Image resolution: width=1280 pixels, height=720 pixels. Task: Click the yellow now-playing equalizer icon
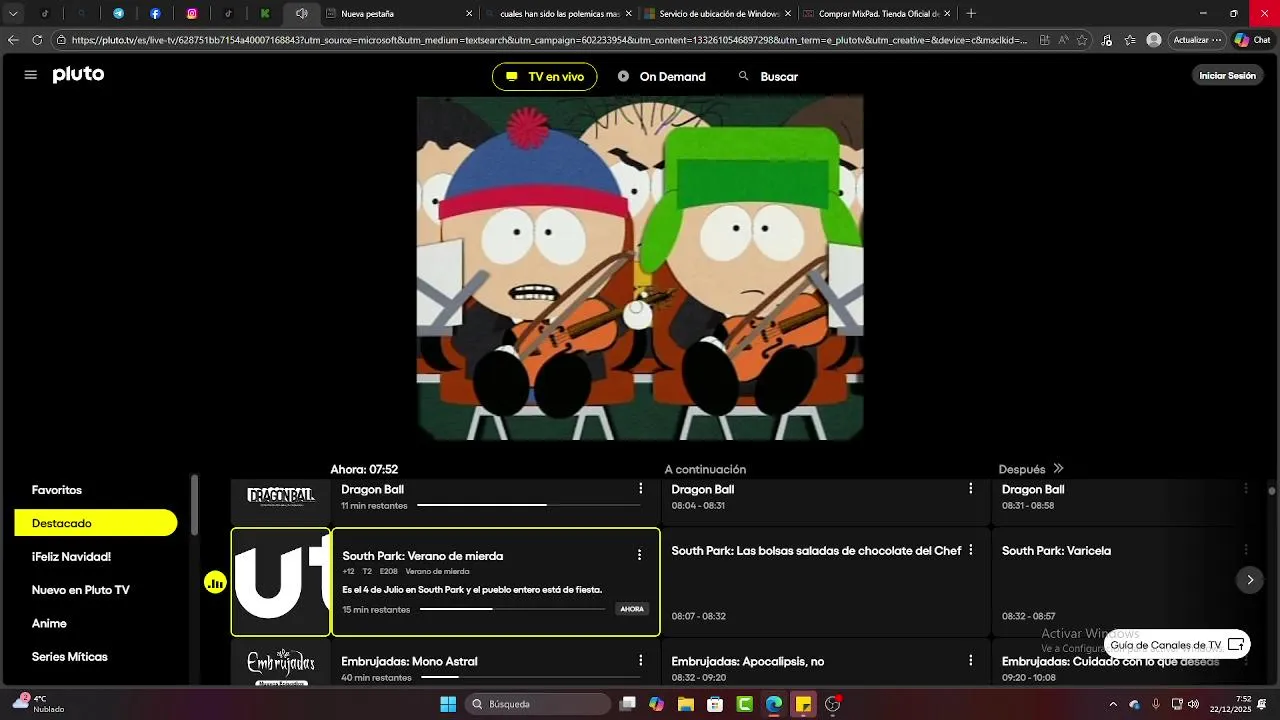pos(215,582)
